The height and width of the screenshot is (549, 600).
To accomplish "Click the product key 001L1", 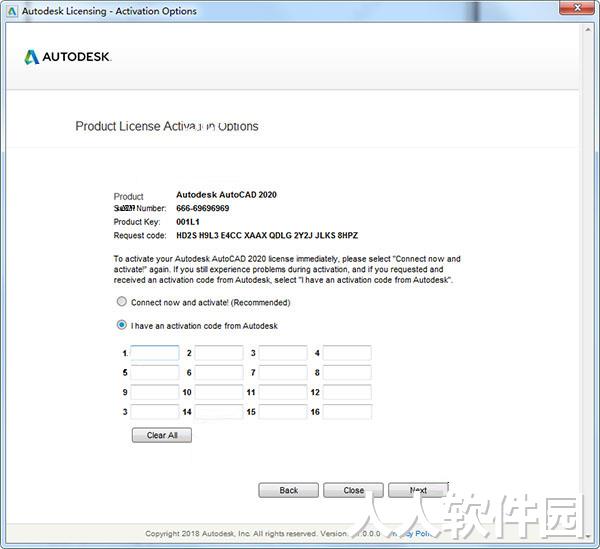I will click(x=188, y=222).
